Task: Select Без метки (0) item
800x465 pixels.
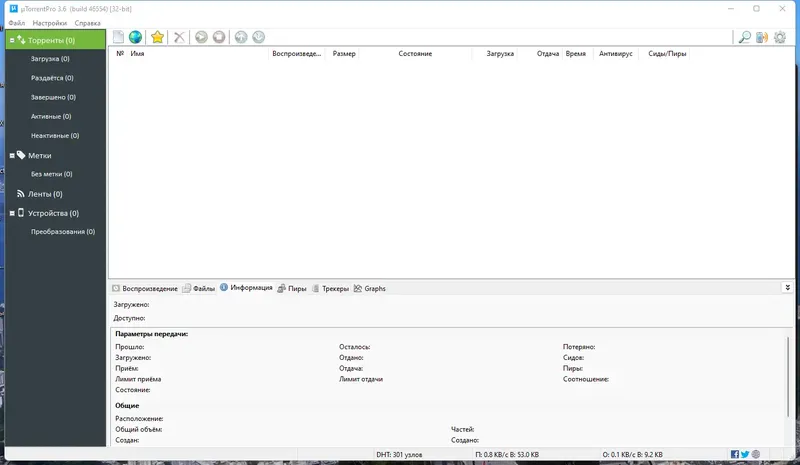Action: (52, 174)
